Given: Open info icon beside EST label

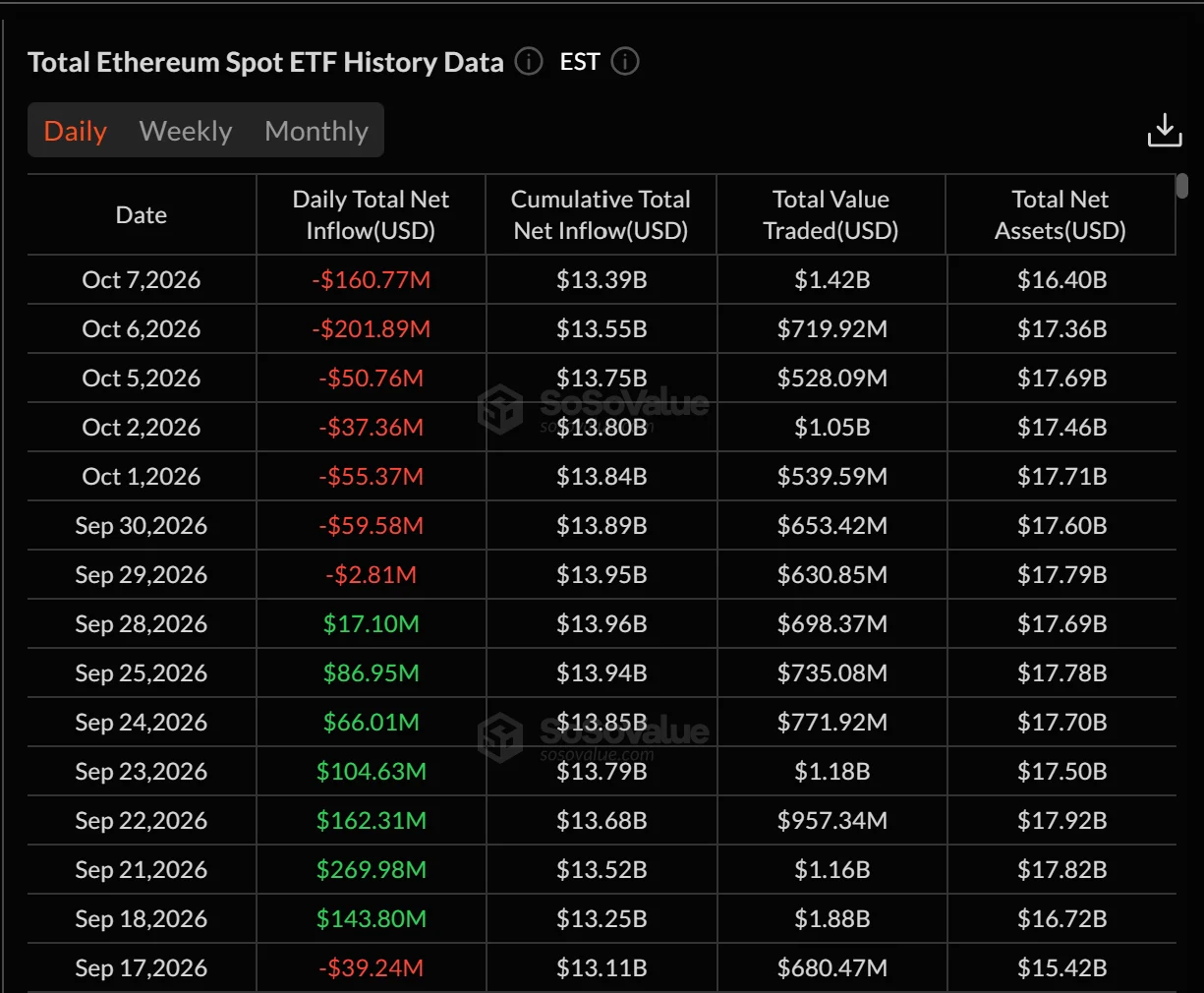Looking at the screenshot, I should 625,62.
